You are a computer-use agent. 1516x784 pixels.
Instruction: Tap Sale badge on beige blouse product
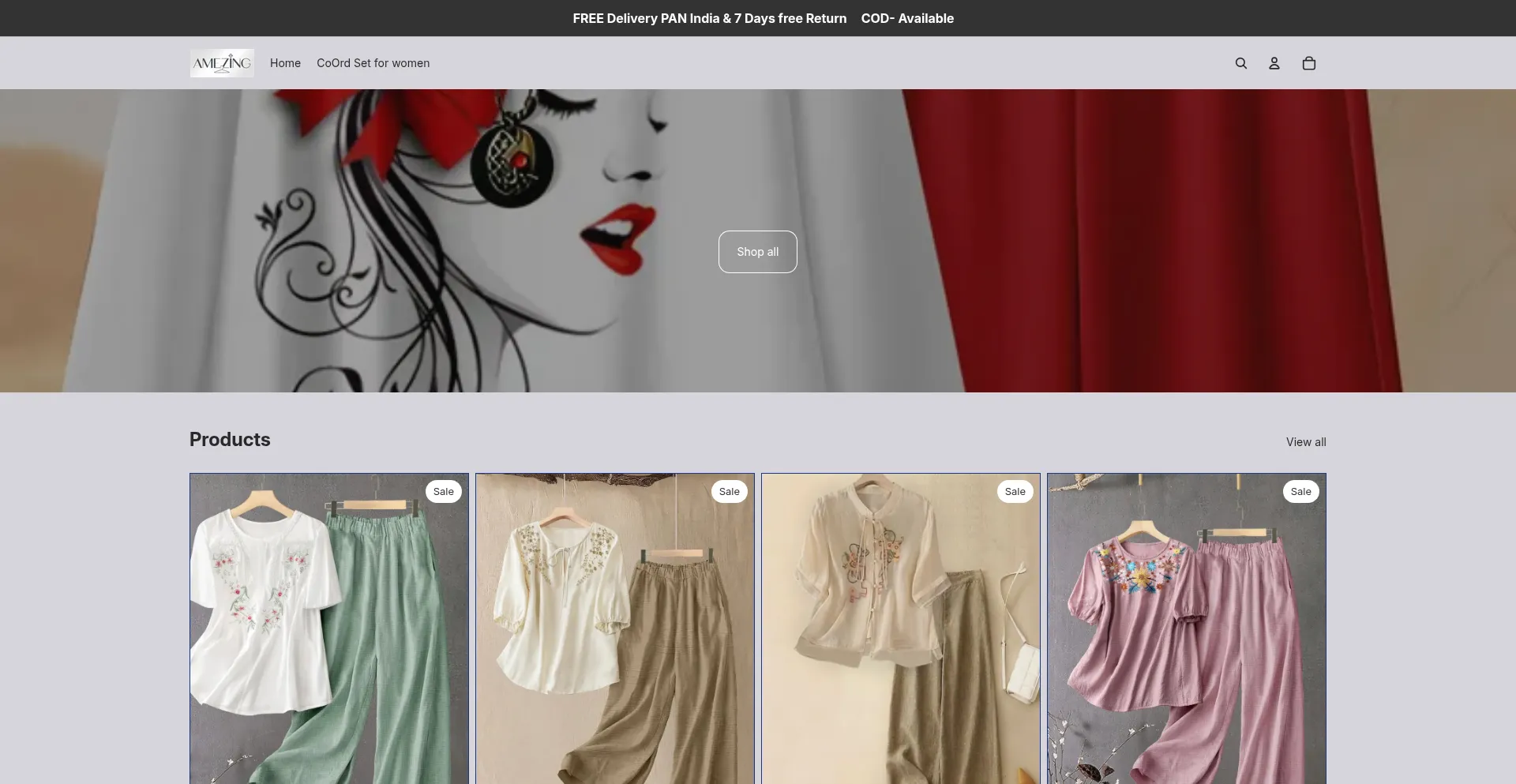click(1015, 492)
